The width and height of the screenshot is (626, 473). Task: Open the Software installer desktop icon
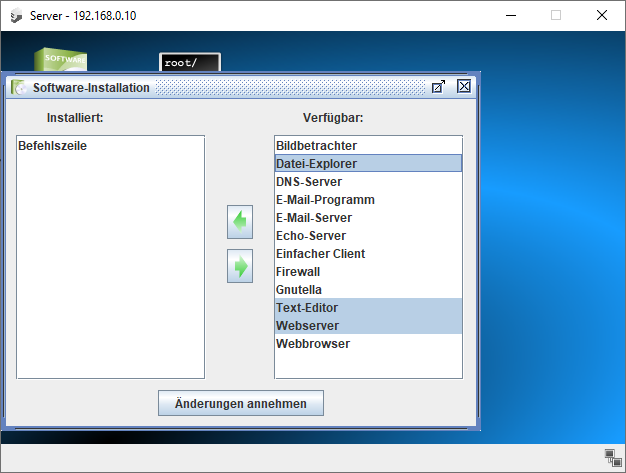(60, 59)
